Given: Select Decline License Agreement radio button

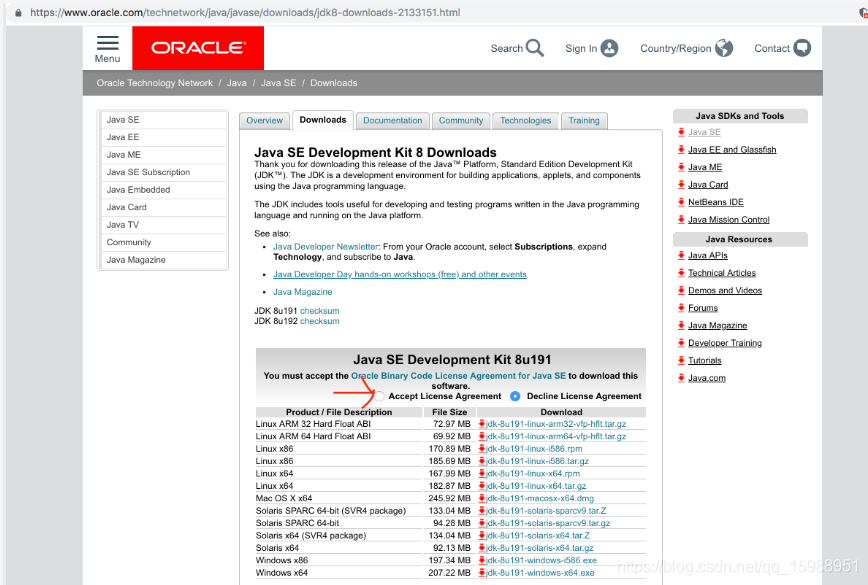Looking at the screenshot, I should click(x=515, y=396).
